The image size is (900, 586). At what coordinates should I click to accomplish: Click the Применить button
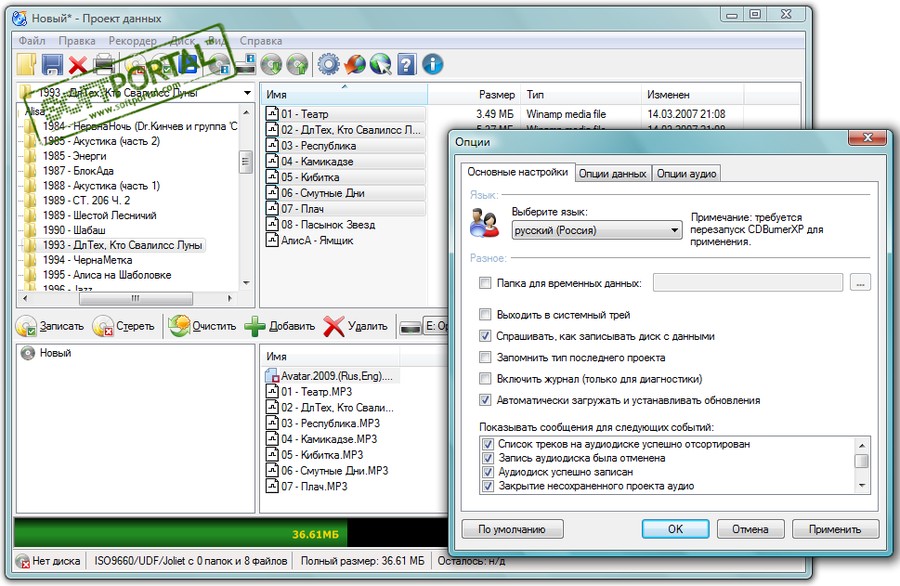pos(835,529)
